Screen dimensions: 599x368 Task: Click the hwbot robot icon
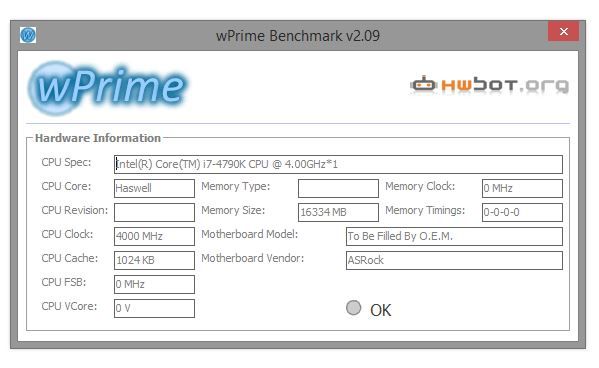point(423,84)
